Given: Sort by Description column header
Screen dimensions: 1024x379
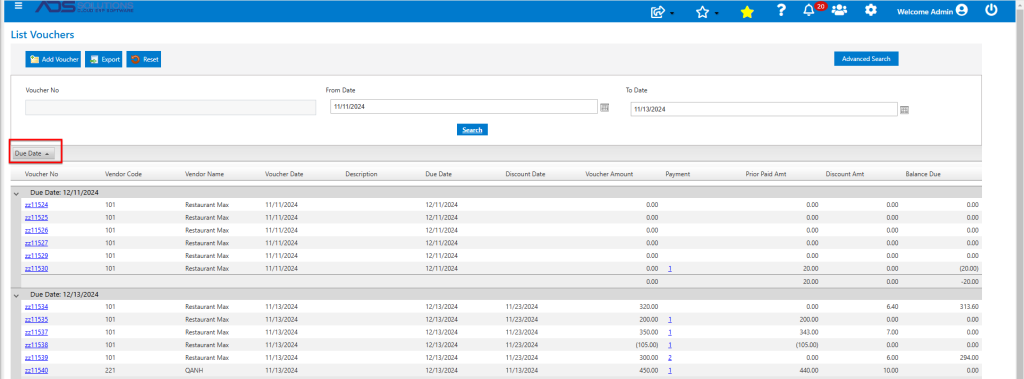Looking at the screenshot, I should 361,174.
